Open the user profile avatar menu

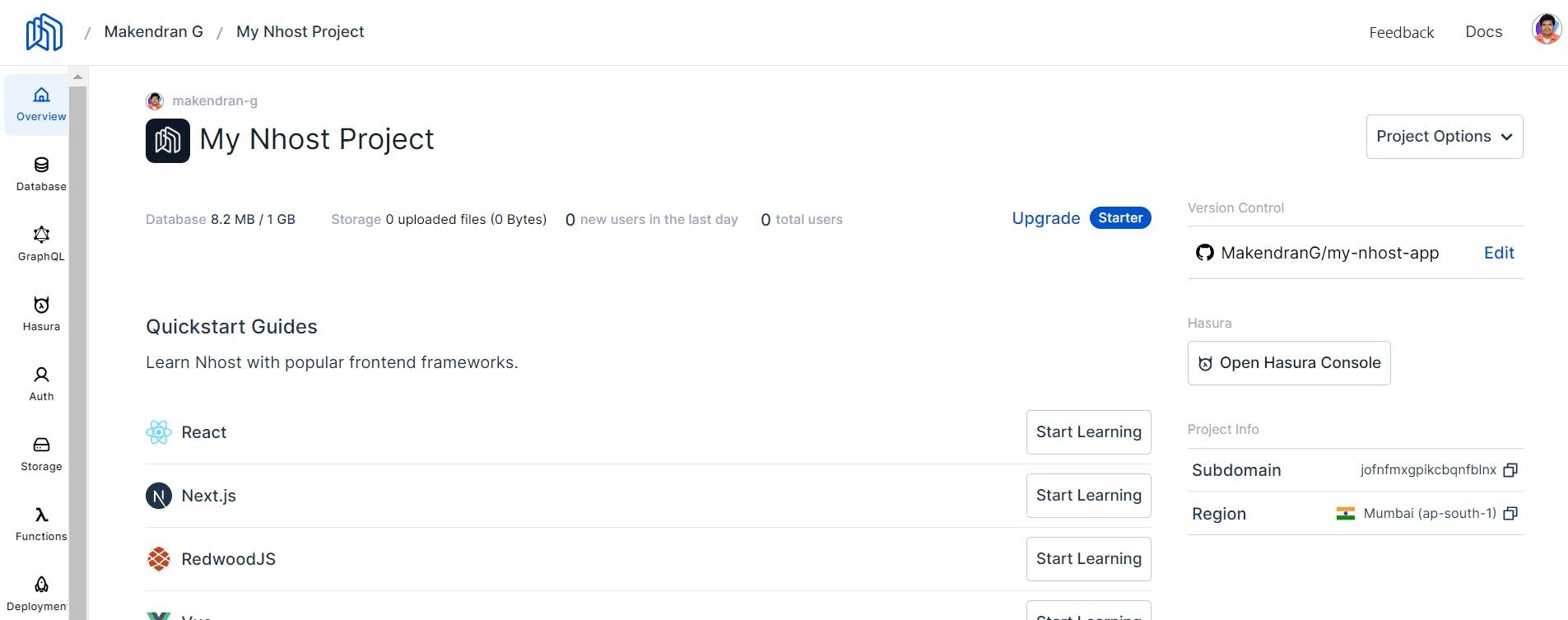1547,30
